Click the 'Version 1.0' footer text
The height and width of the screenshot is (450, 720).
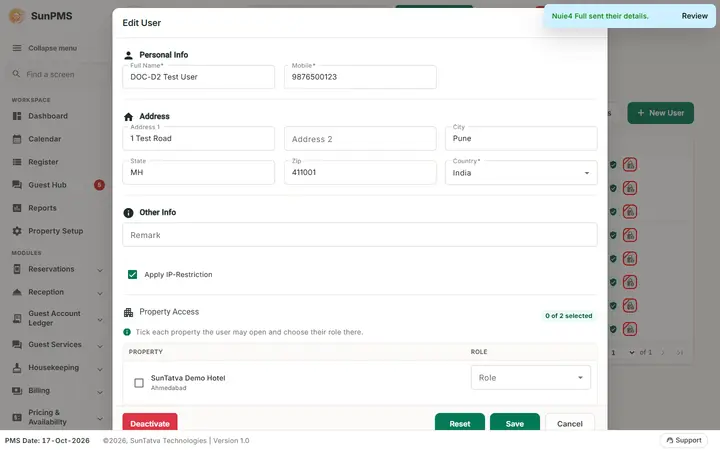tap(231, 440)
